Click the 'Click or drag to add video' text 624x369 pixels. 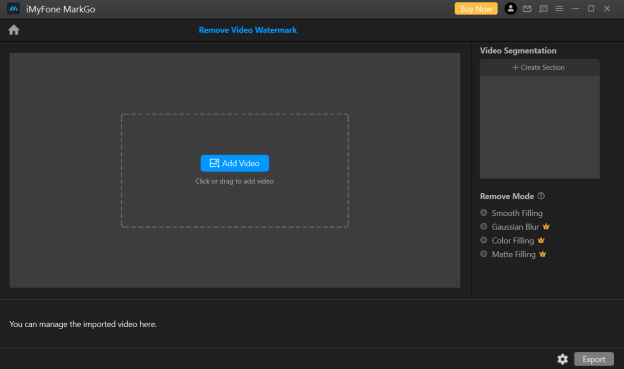point(234,181)
